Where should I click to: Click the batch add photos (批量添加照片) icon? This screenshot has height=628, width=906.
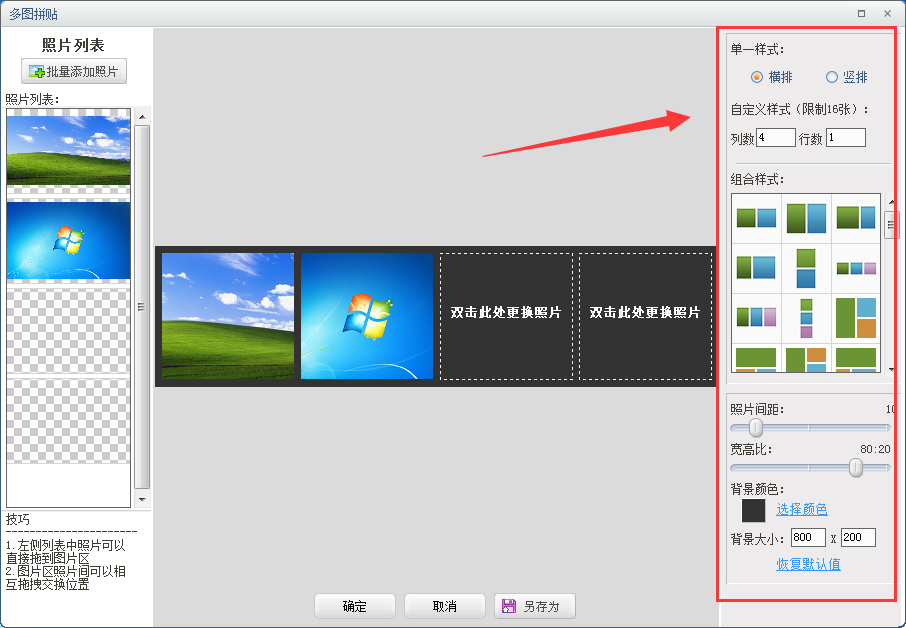pos(34,71)
